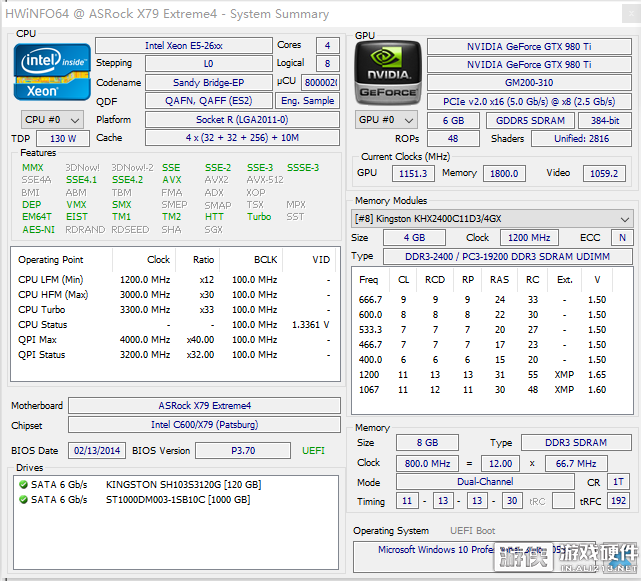641x581 pixels.
Task: Click the µCU microcode value field
Action: (x=320, y=83)
